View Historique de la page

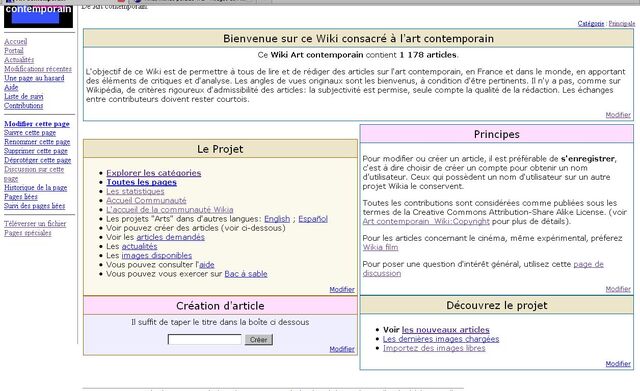click(x=36, y=188)
